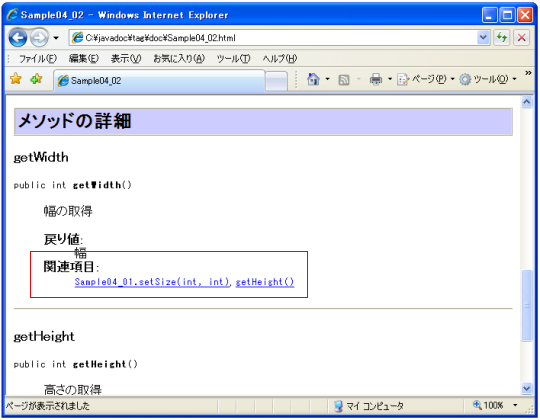Viewport: 540px width, 420px height.
Task: Open the お気に入り(A) menu
Action: click(179, 59)
